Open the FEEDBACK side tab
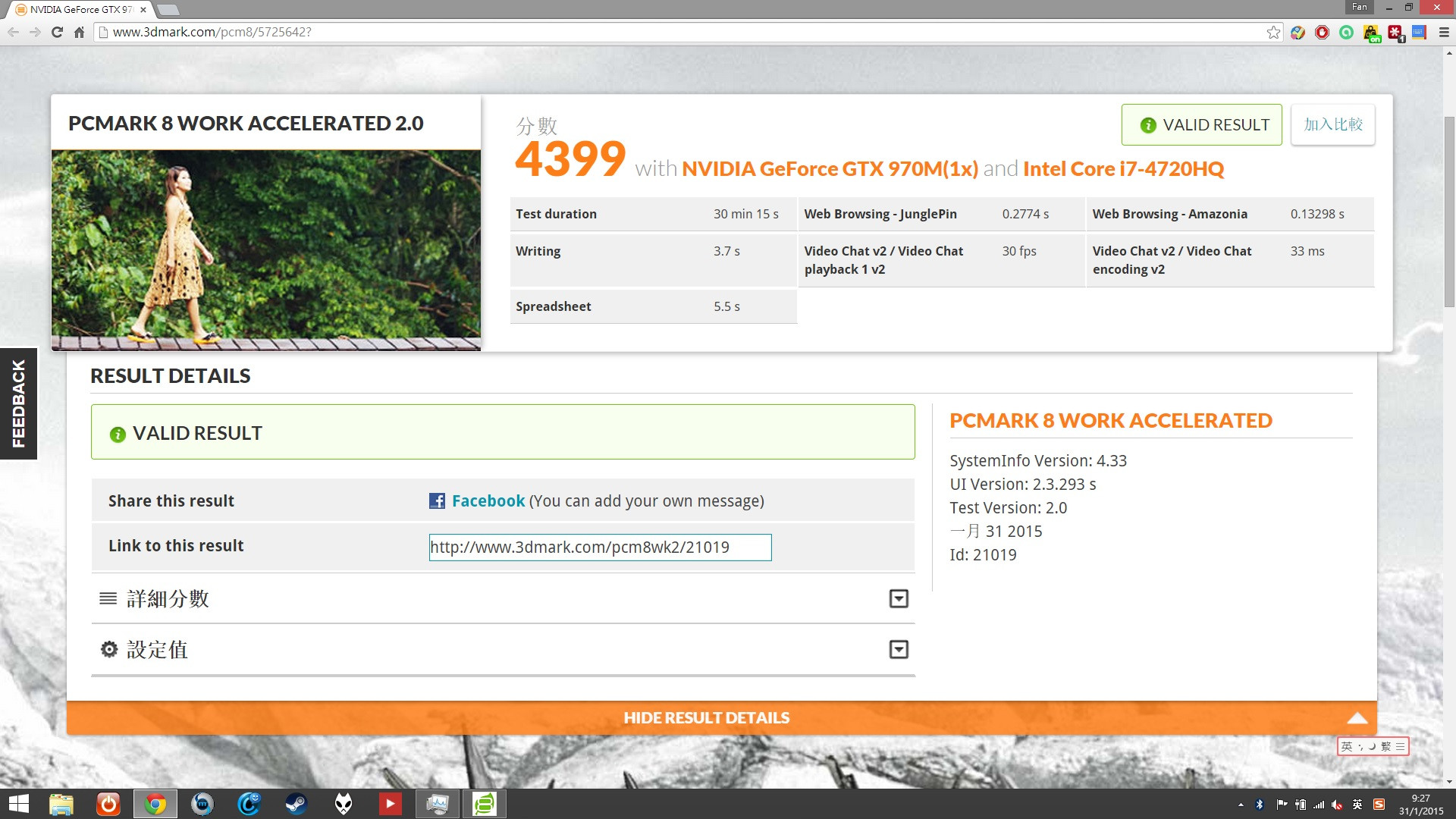 [18, 403]
